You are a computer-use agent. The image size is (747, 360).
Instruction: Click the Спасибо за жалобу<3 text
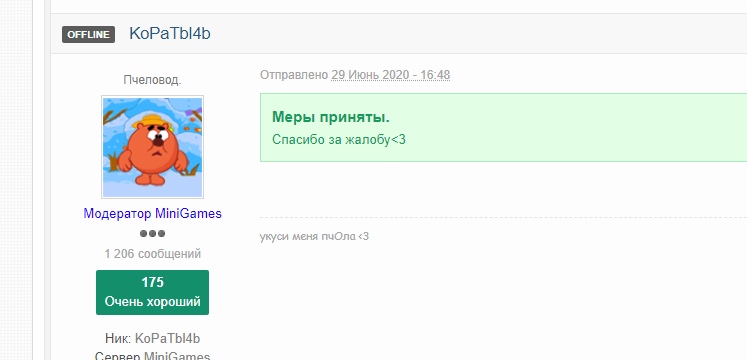pyautogui.click(x=339, y=140)
